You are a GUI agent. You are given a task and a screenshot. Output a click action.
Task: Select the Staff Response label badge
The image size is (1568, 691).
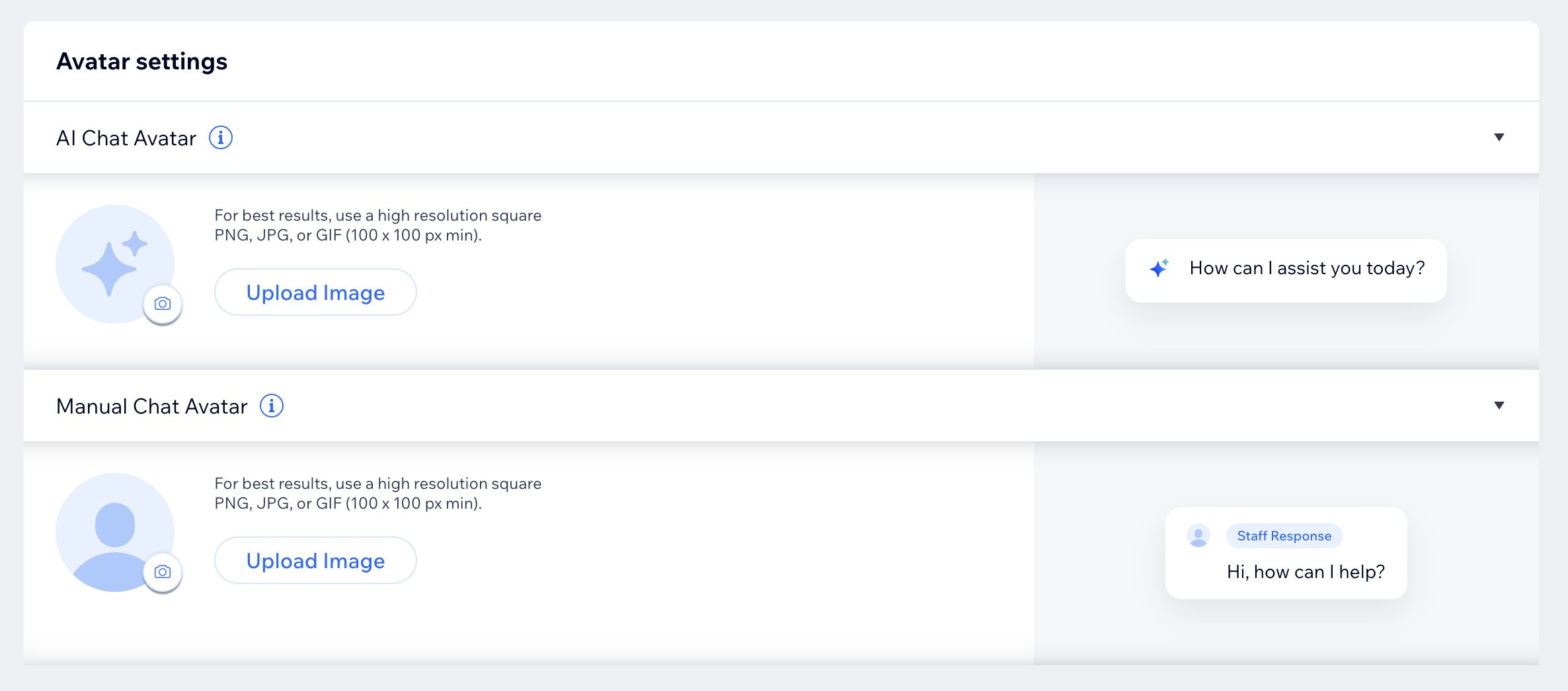1284,536
